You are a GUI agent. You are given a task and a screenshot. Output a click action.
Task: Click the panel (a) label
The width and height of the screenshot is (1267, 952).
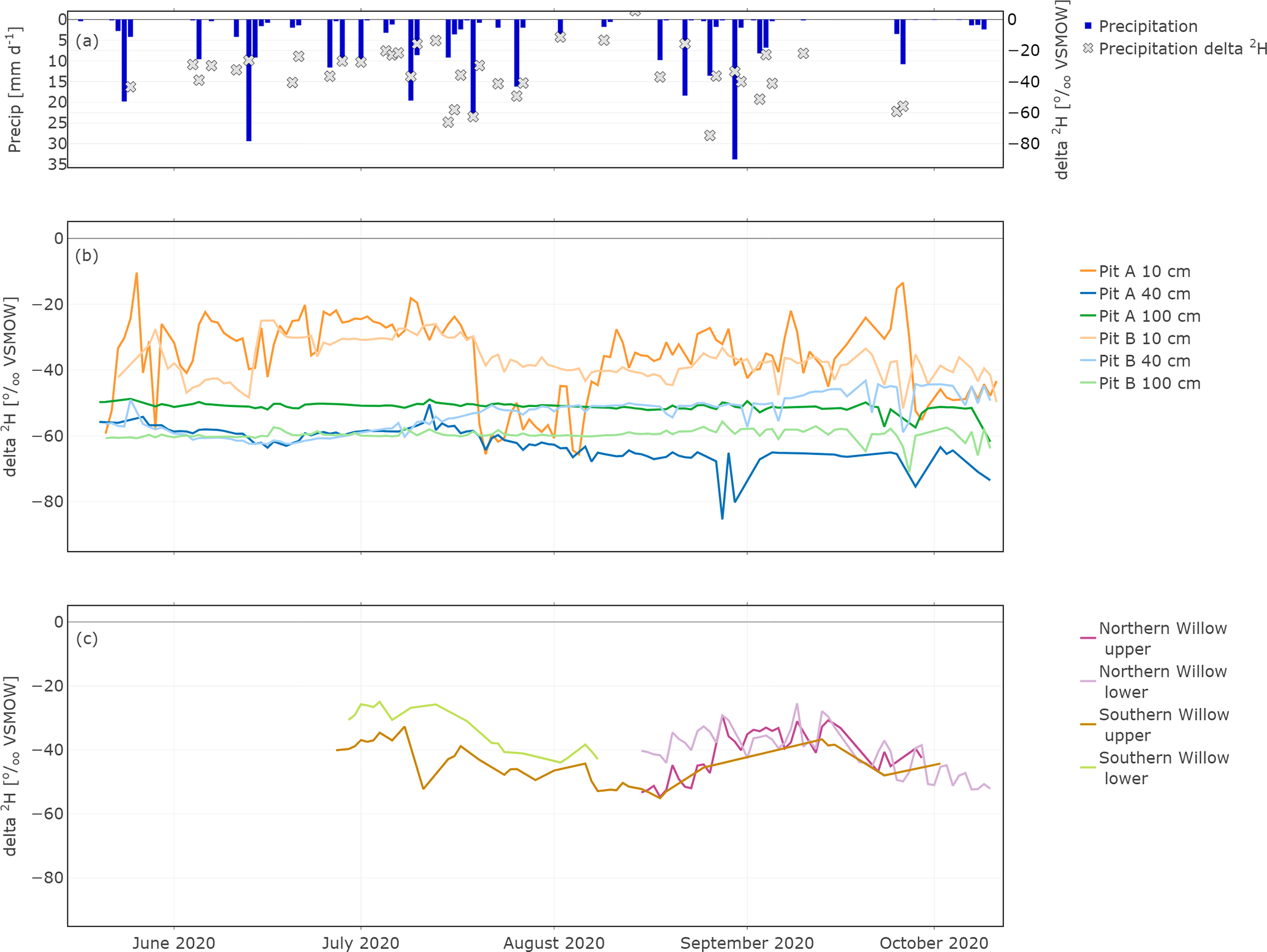pyautogui.click(x=86, y=41)
